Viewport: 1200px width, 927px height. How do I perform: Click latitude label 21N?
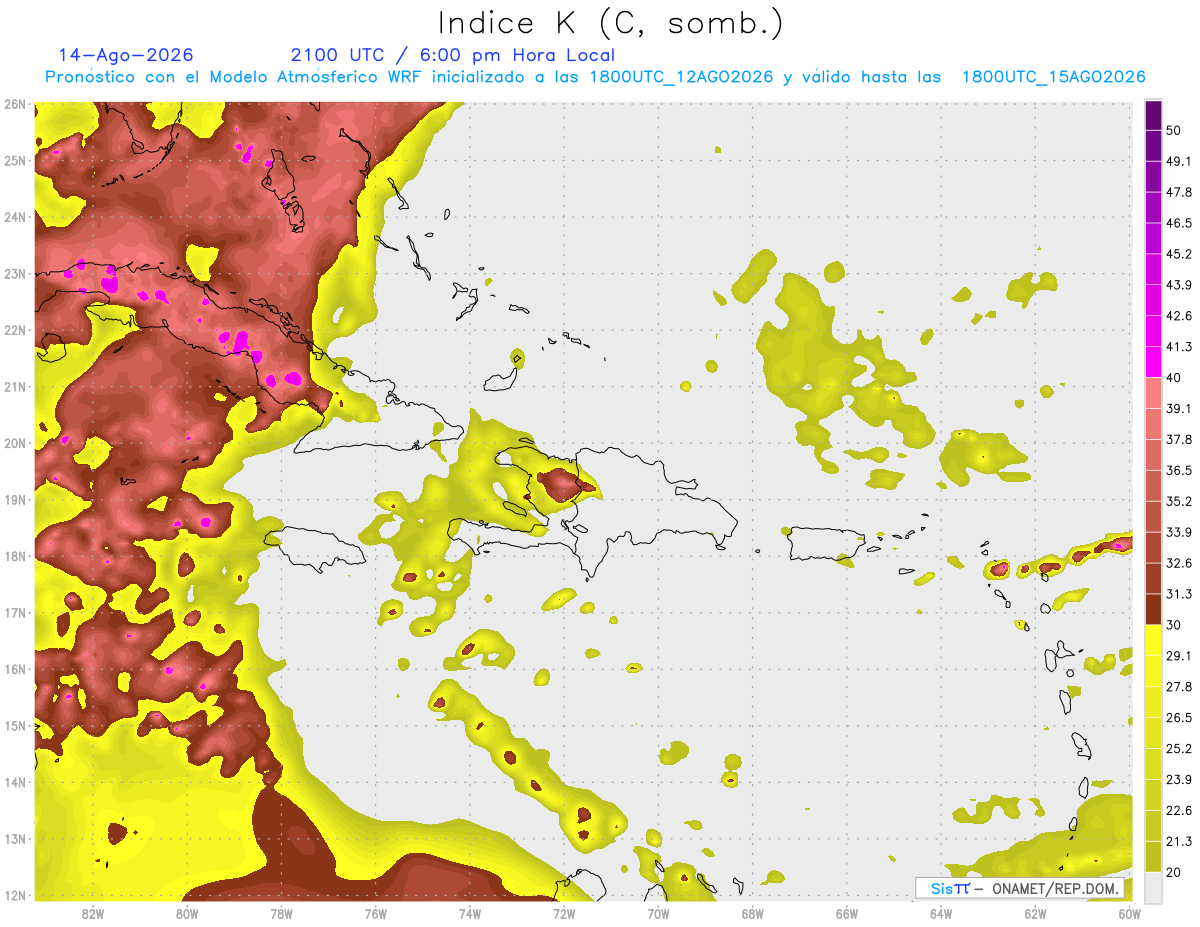pyautogui.click(x=14, y=387)
